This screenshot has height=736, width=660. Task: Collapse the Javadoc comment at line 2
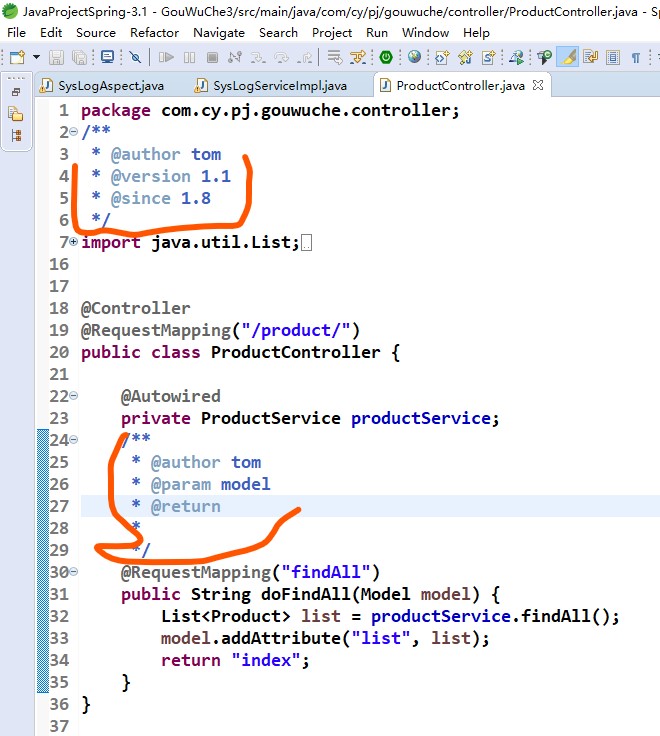coord(74,132)
